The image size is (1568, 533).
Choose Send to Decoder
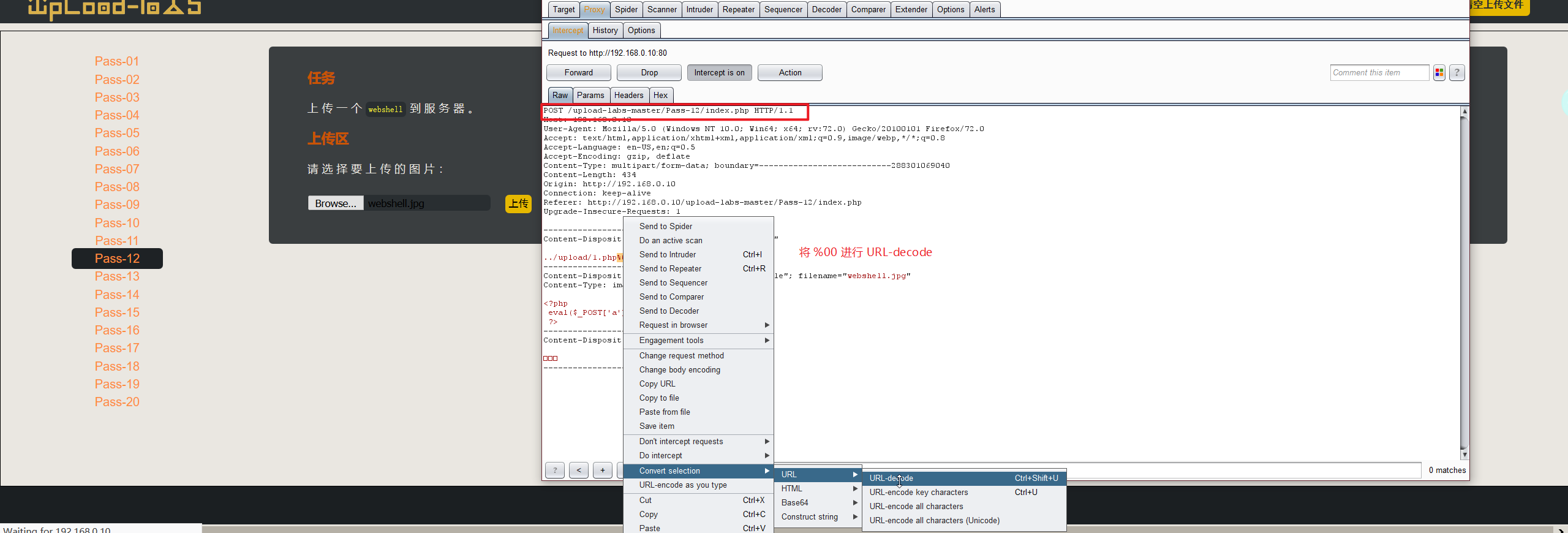pos(698,311)
